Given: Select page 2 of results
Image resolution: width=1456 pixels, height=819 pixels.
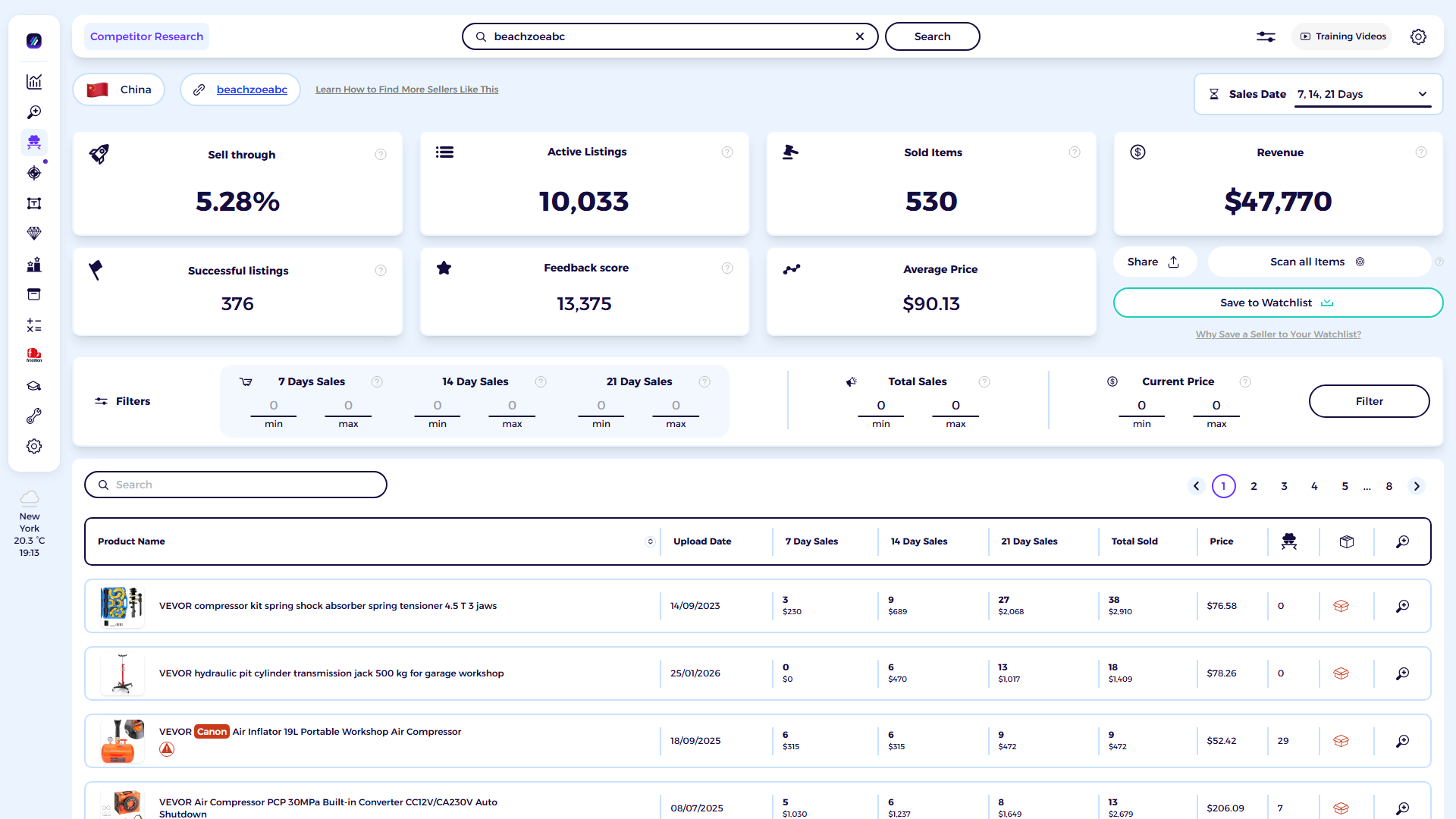Looking at the screenshot, I should click(1254, 486).
